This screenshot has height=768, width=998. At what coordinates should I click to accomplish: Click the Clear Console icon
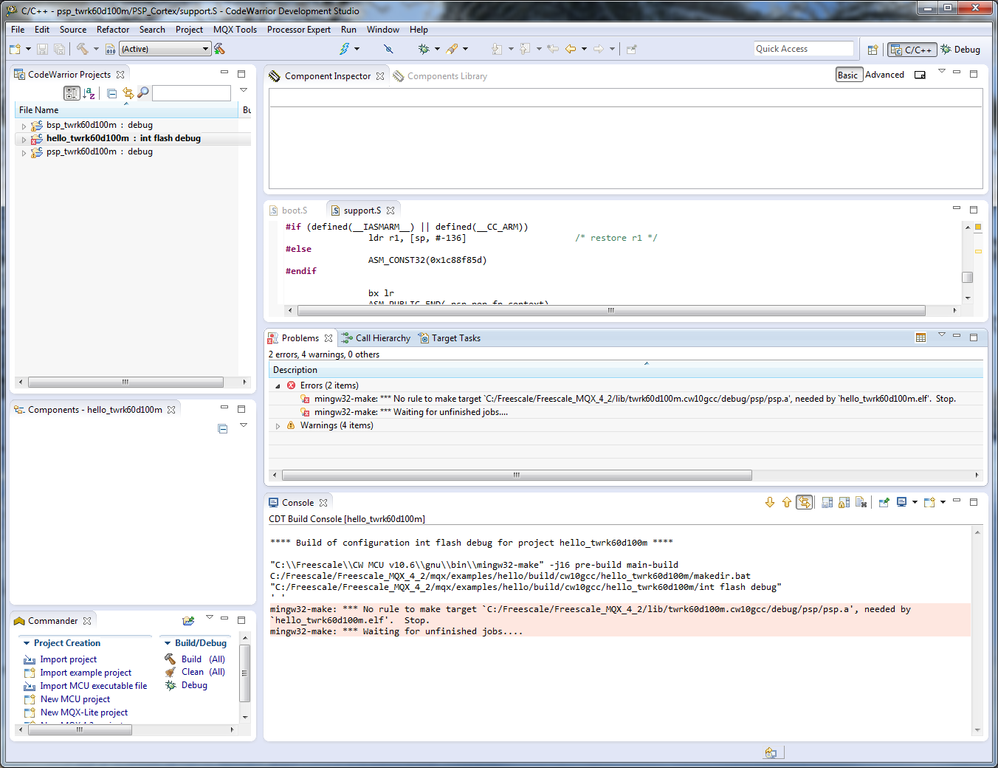tap(860, 503)
